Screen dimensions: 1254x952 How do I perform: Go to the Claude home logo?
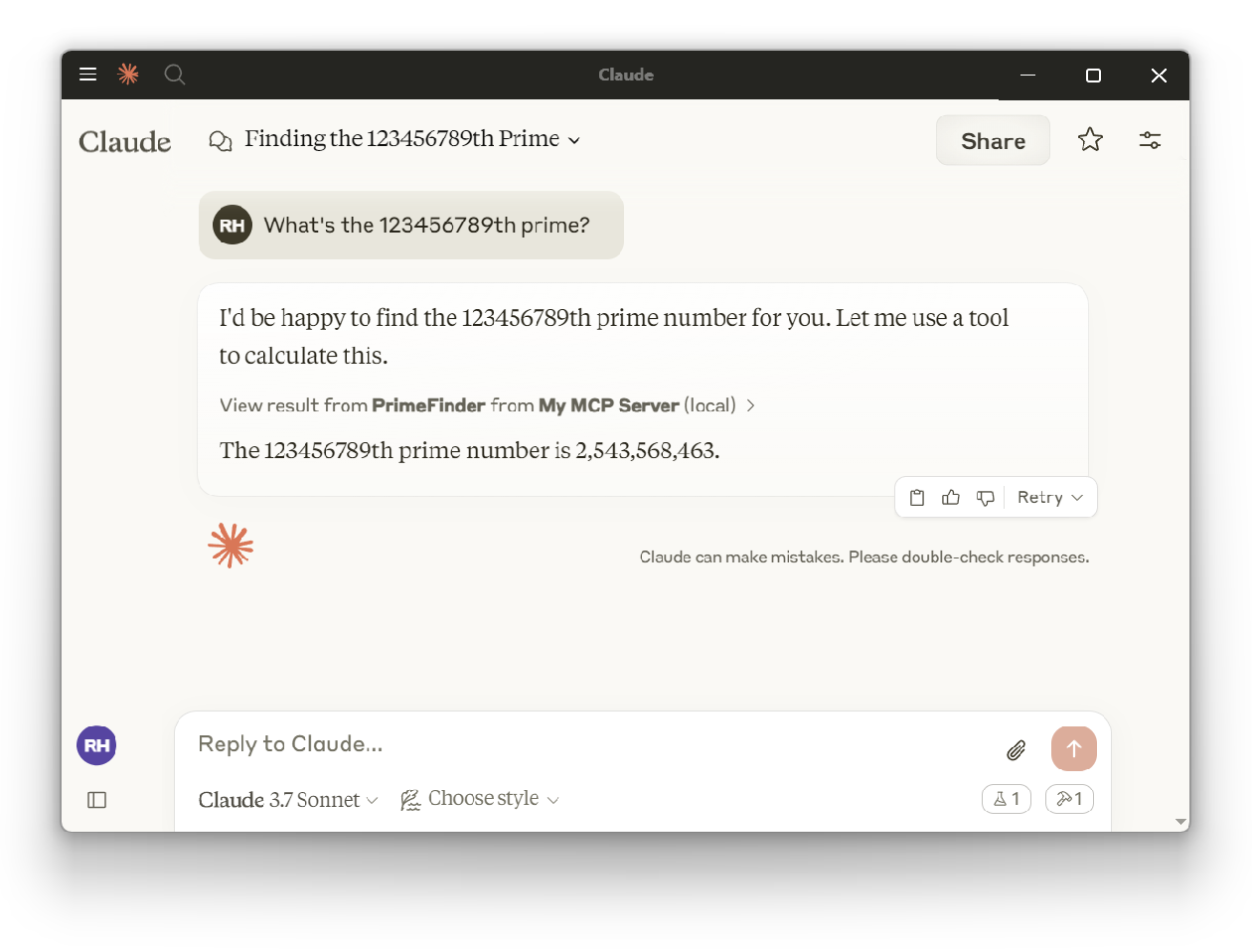[125, 141]
